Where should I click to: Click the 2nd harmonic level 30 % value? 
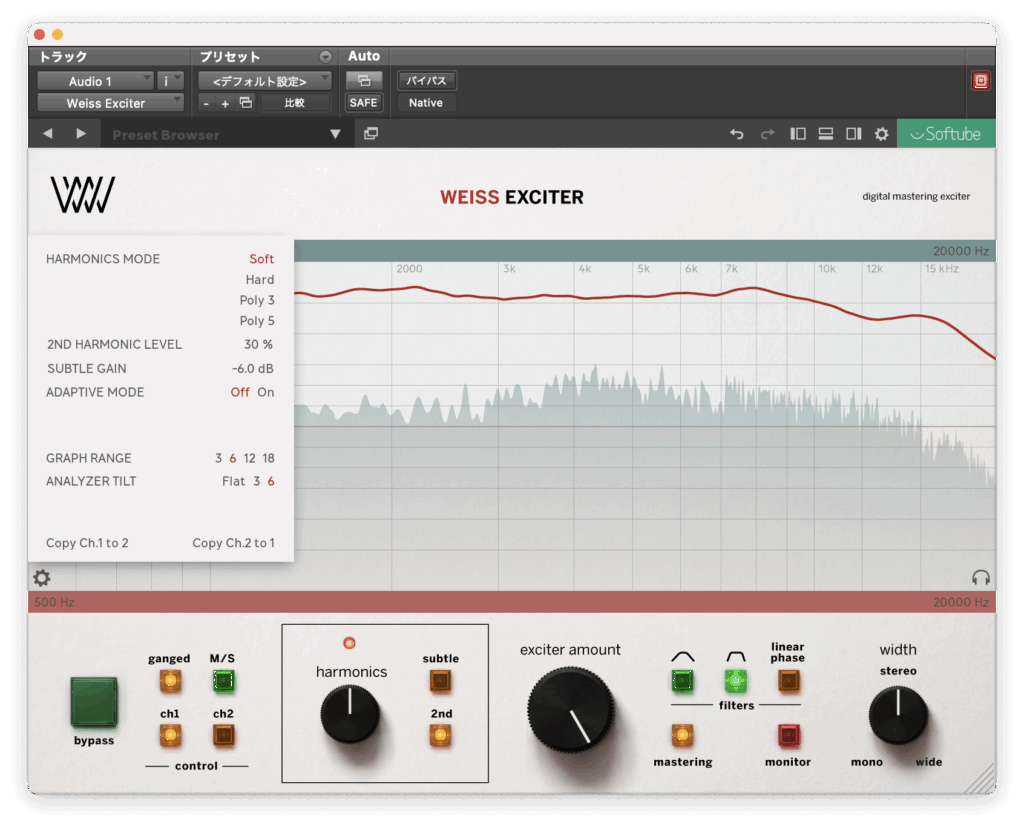(x=259, y=344)
